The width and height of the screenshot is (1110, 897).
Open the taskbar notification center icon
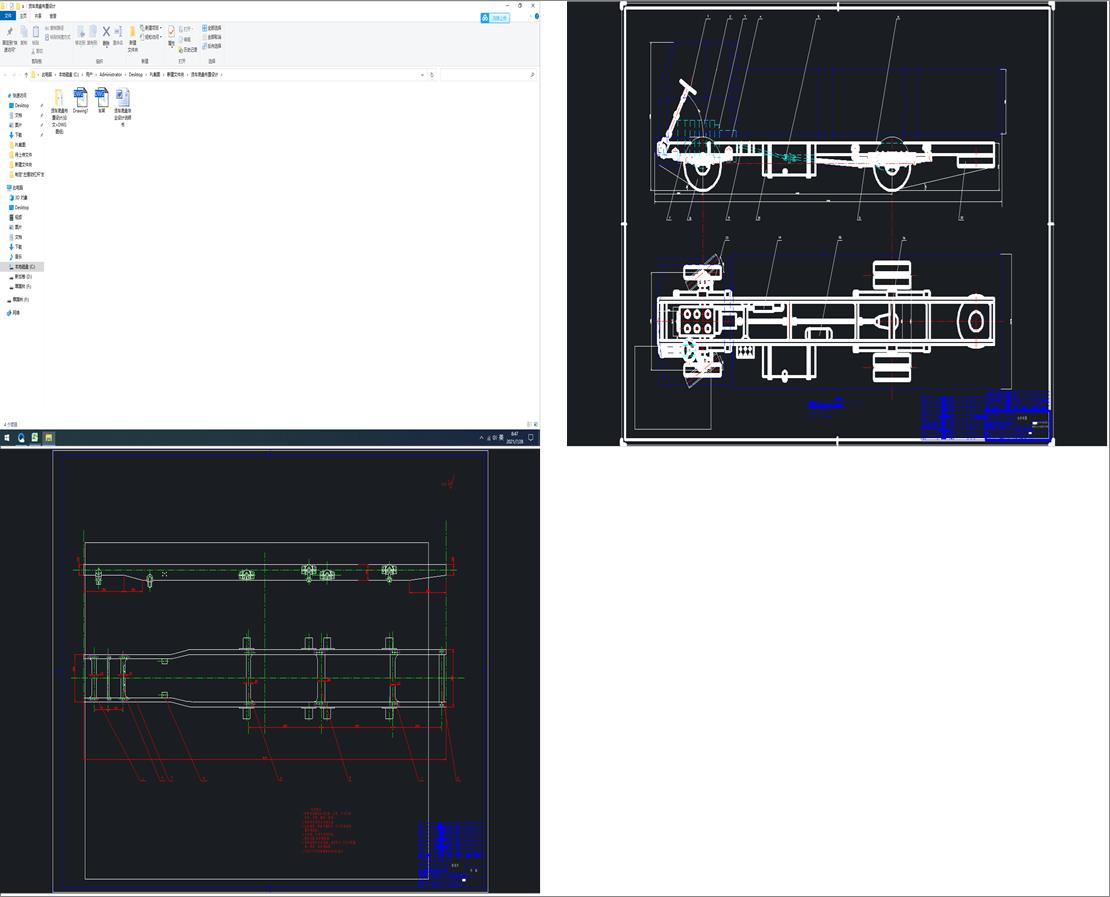point(531,438)
